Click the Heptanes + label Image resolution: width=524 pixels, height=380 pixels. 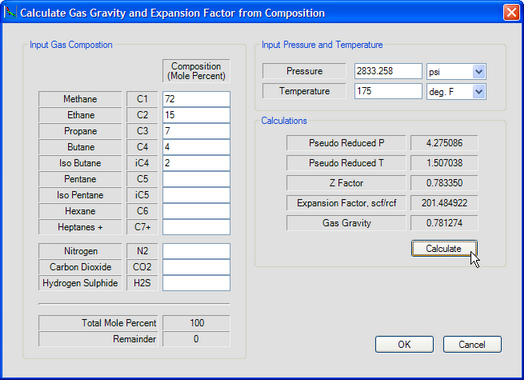[x=80, y=227]
